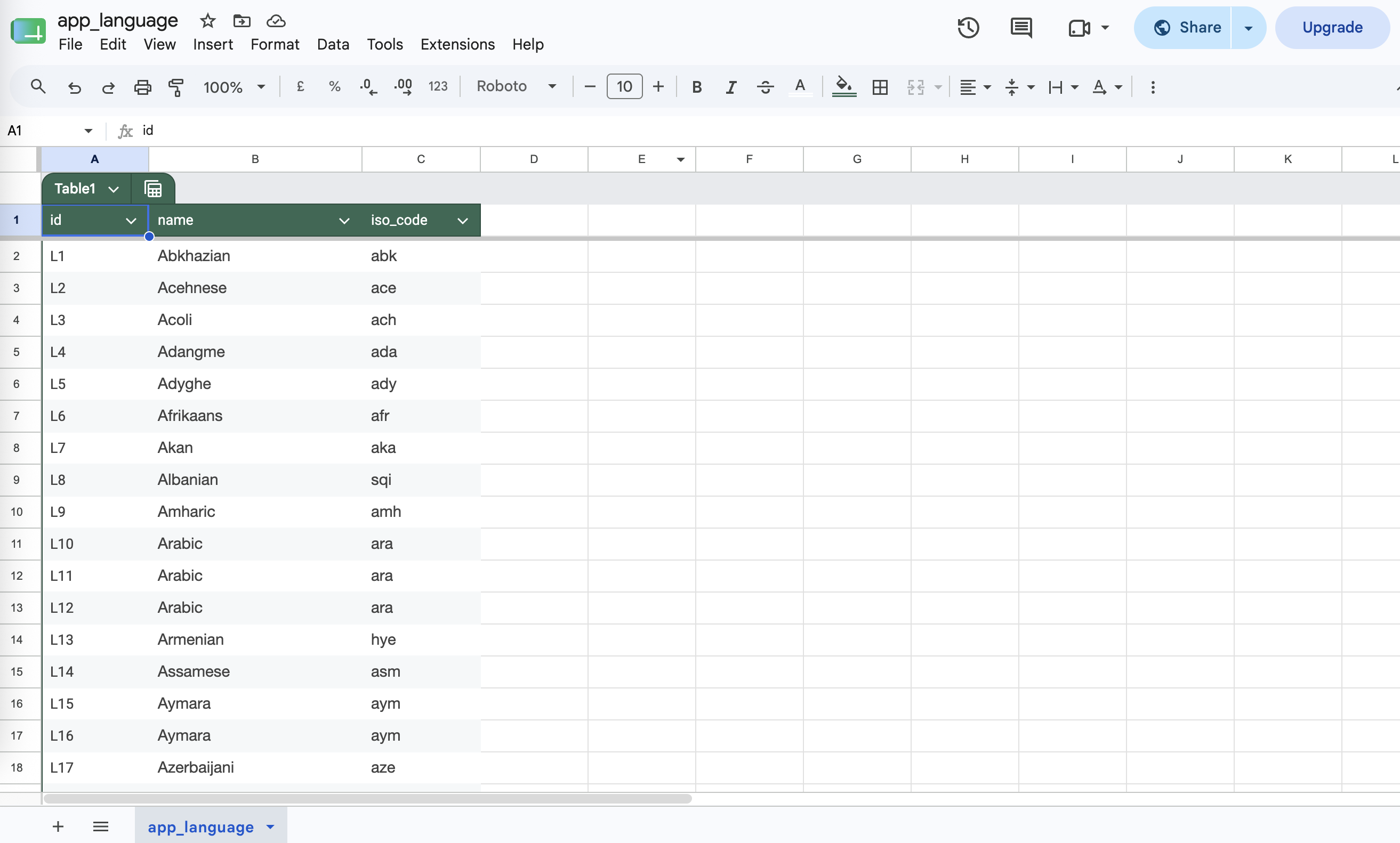Open the text color picker
The width and height of the screenshot is (1400, 843).
point(800,87)
